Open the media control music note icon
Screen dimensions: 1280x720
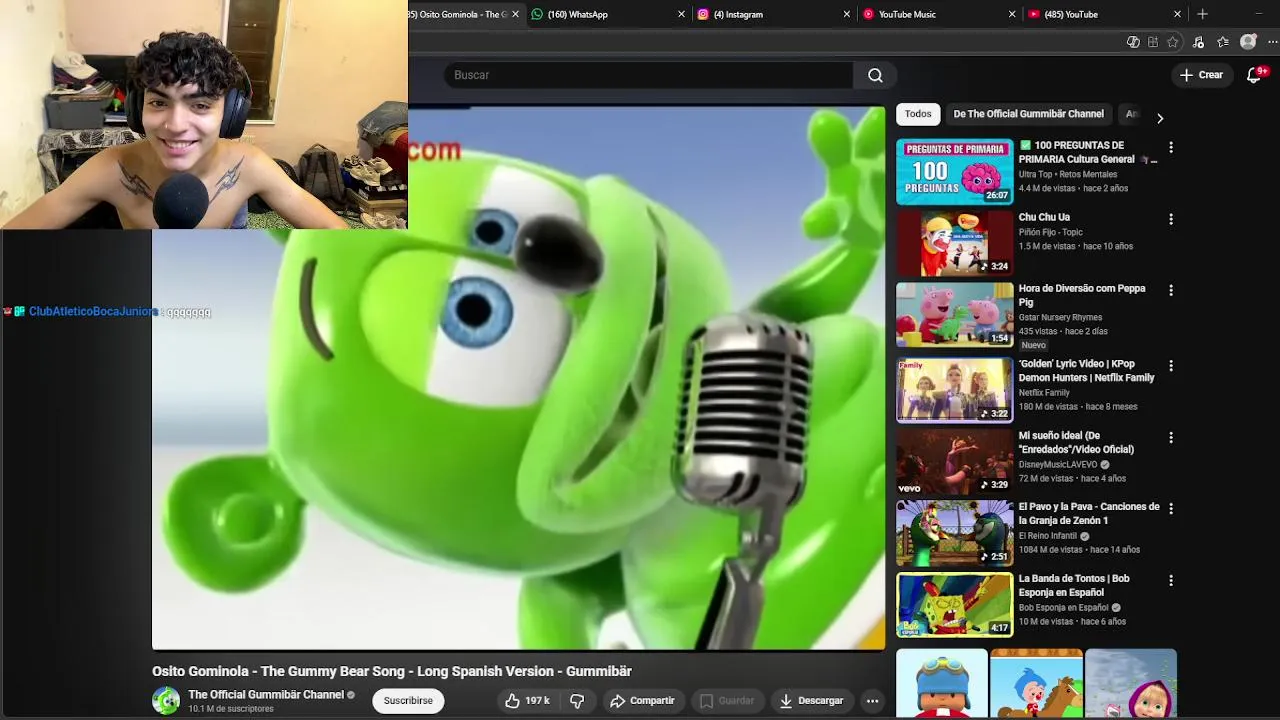pyautogui.click(x=1198, y=42)
